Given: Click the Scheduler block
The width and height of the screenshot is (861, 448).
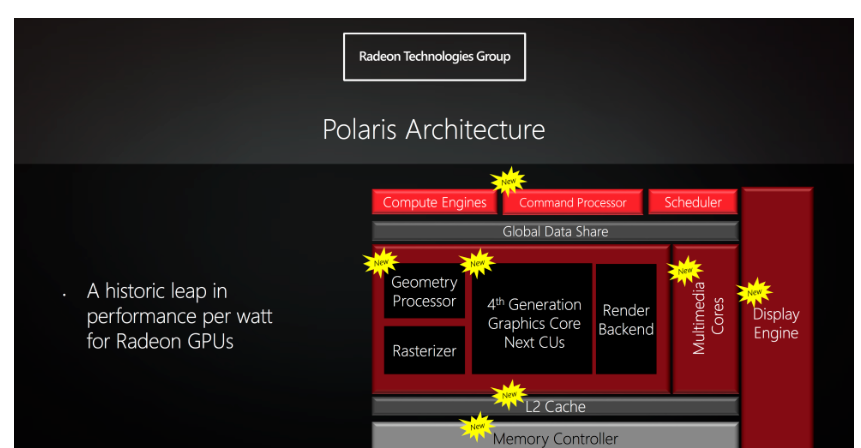Looking at the screenshot, I should [693, 202].
